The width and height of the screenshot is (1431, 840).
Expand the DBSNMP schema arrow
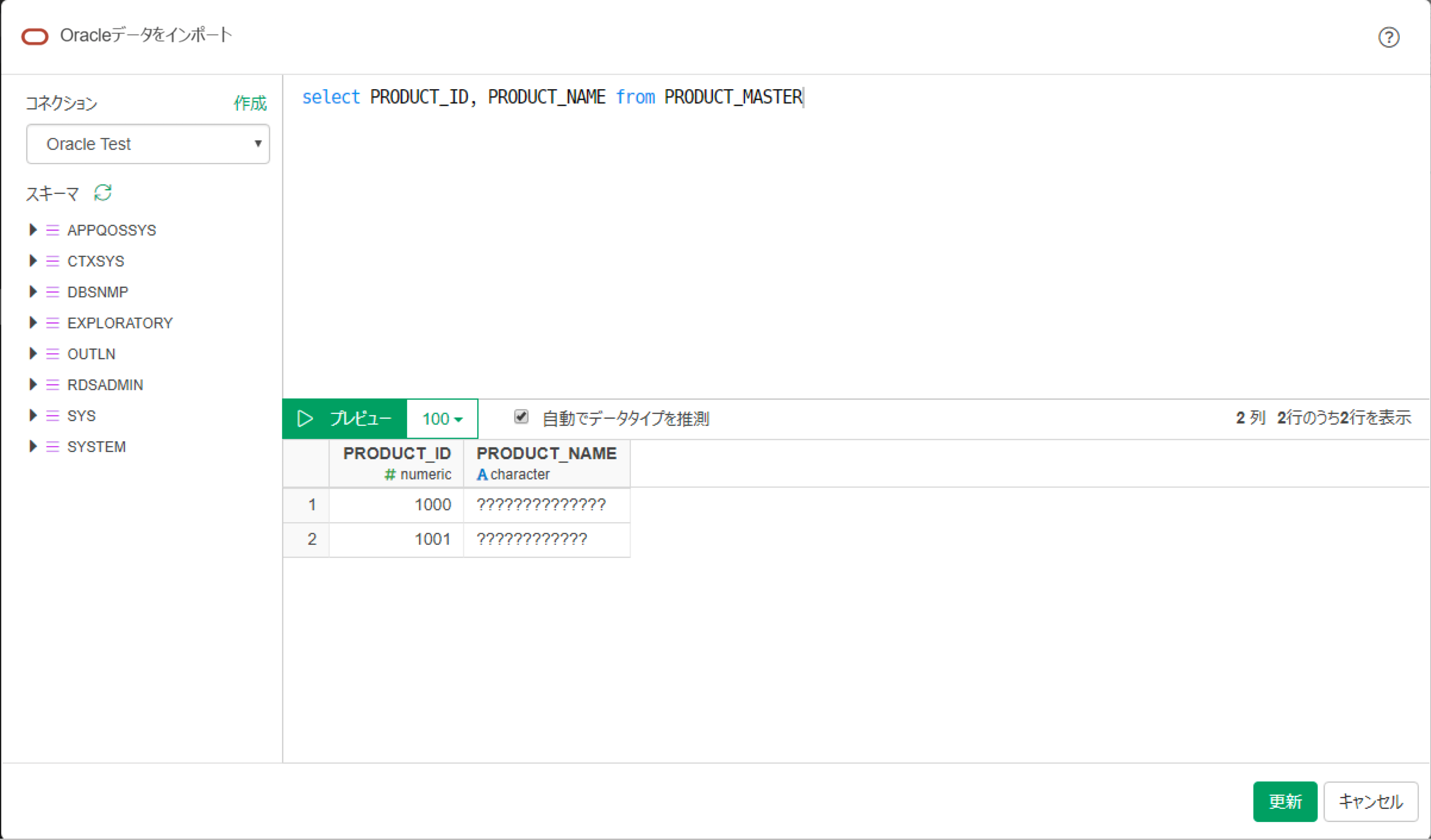click(x=33, y=292)
